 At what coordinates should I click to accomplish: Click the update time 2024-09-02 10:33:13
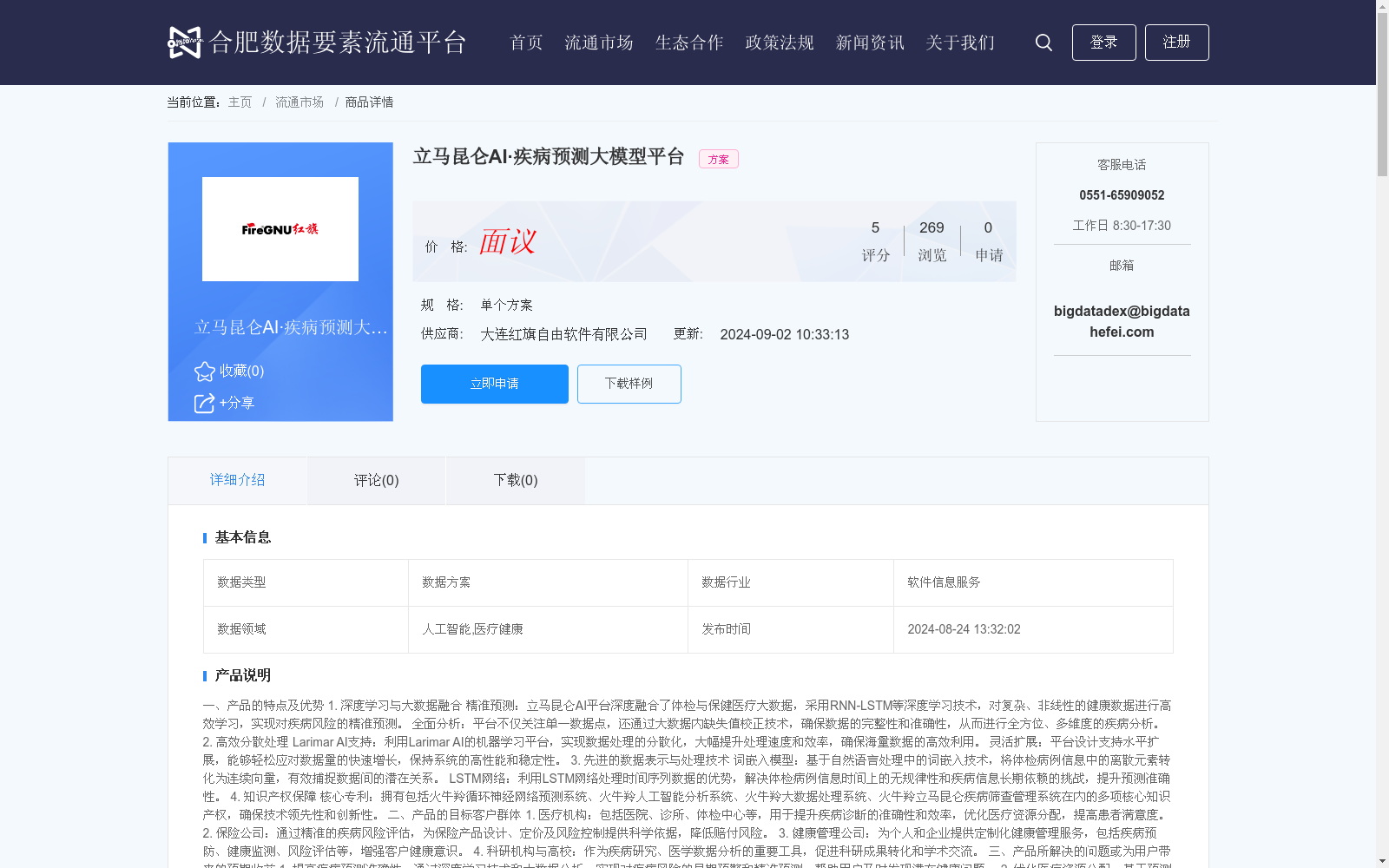[785, 335]
